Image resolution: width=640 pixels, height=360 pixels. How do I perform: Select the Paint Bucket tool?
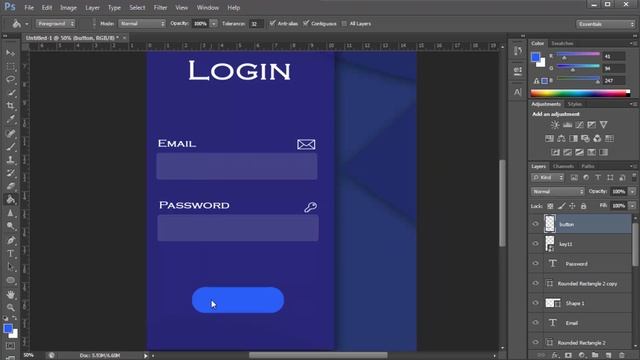(11, 200)
